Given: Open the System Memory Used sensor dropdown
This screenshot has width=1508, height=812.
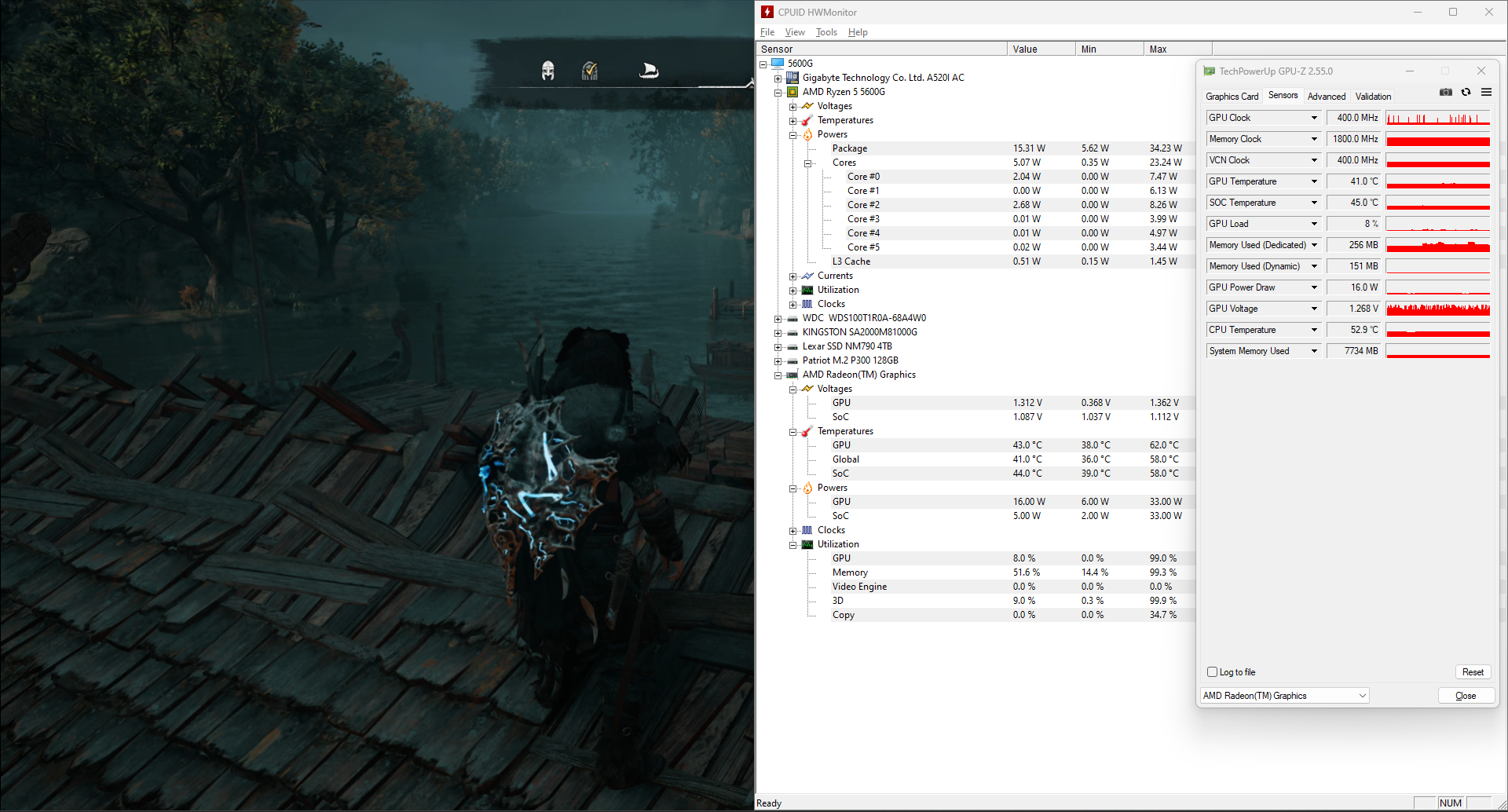Looking at the screenshot, I should (x=1314, y=351).
